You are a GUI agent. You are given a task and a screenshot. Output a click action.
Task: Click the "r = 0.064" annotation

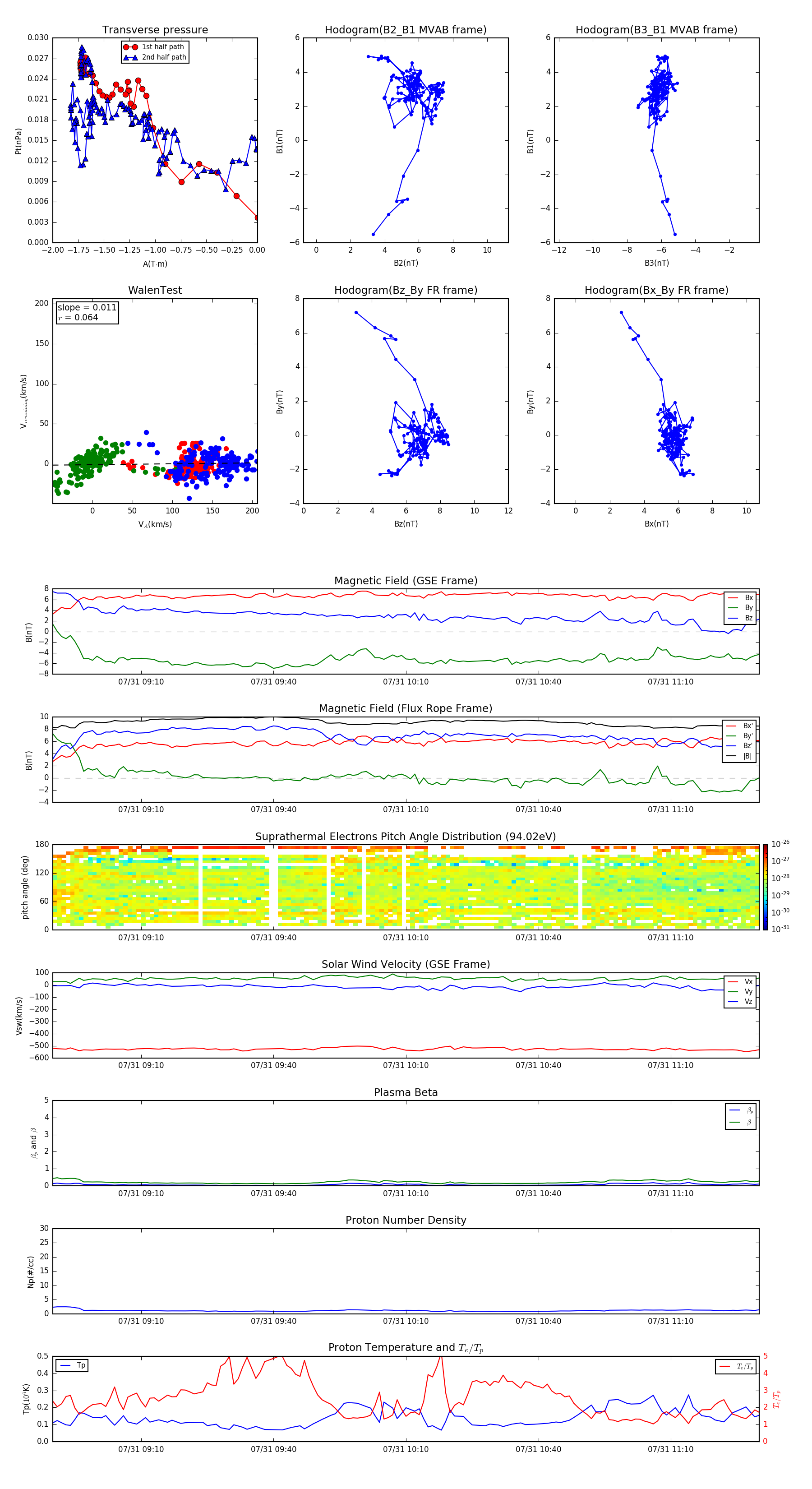coord(78,317)
